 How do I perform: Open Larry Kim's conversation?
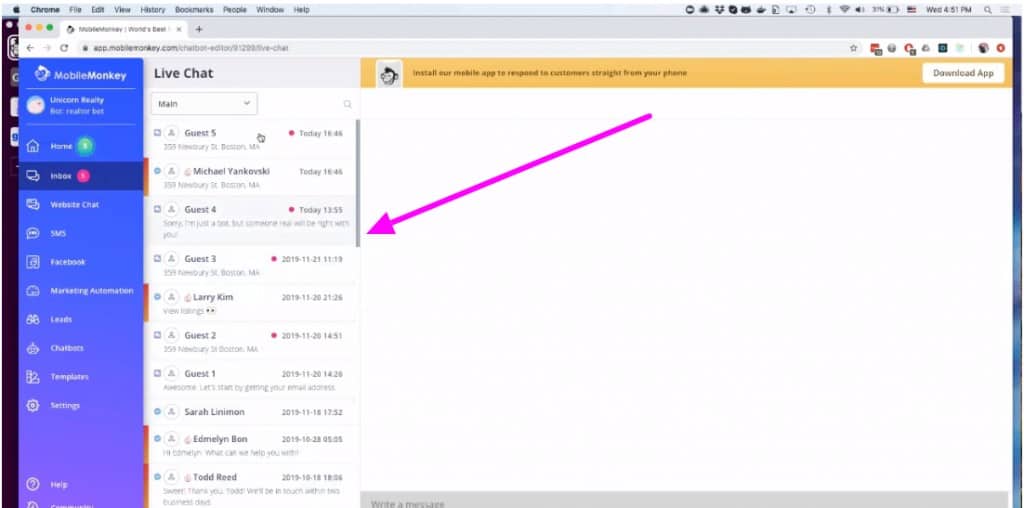pyautogui.click(x=251, y=303)
